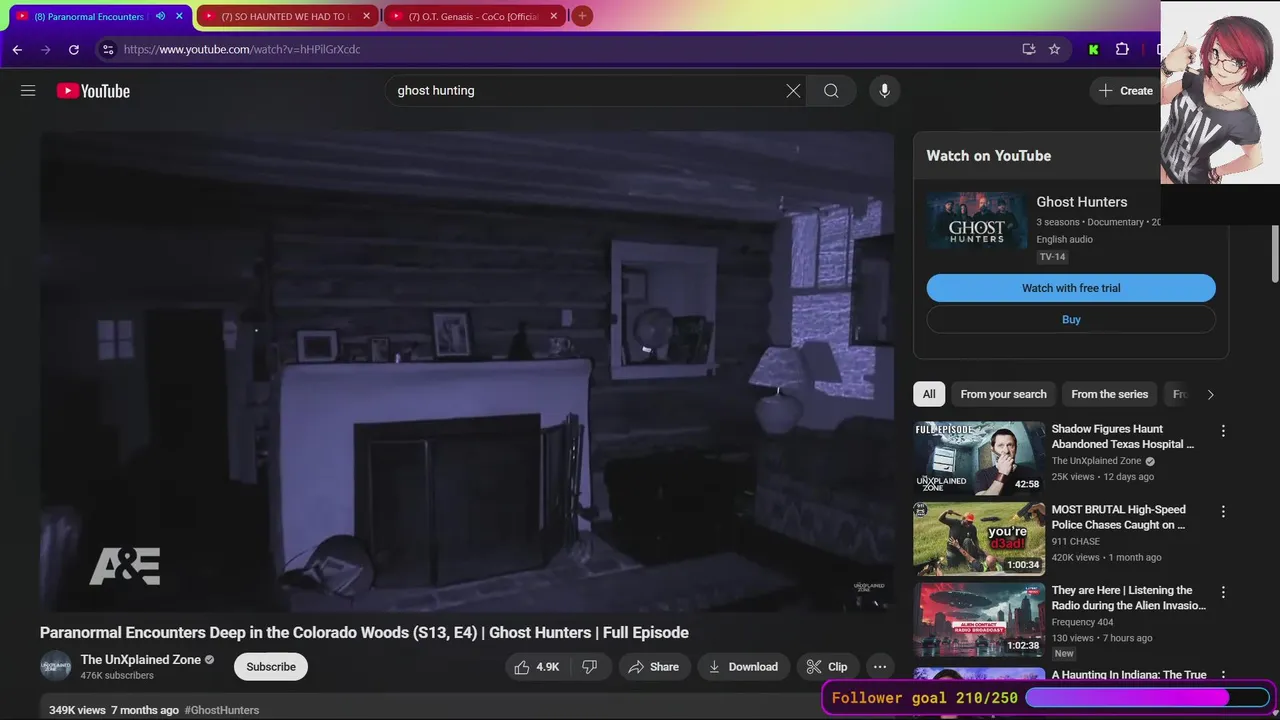1280x720 pixels.
Task: Create a Clip from the video
Action: pos(828,667)
